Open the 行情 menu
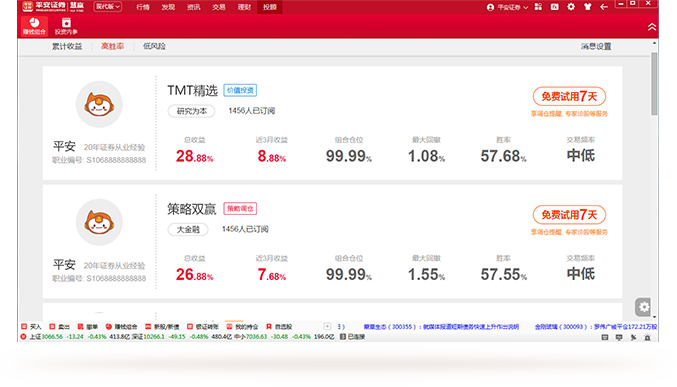Image resolution: width=677 pixels, height=387 pixels. click(142, 7)
